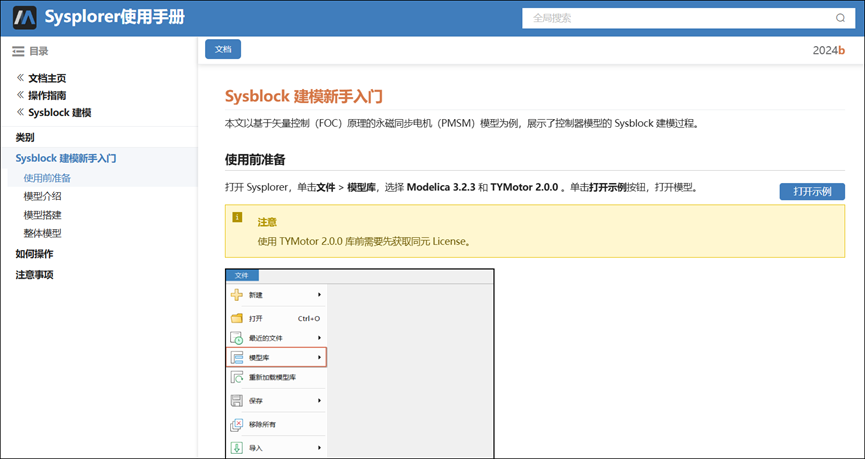Open 注意事项 in the sidebar
The image size is (865, 459).
coord(34,275)
